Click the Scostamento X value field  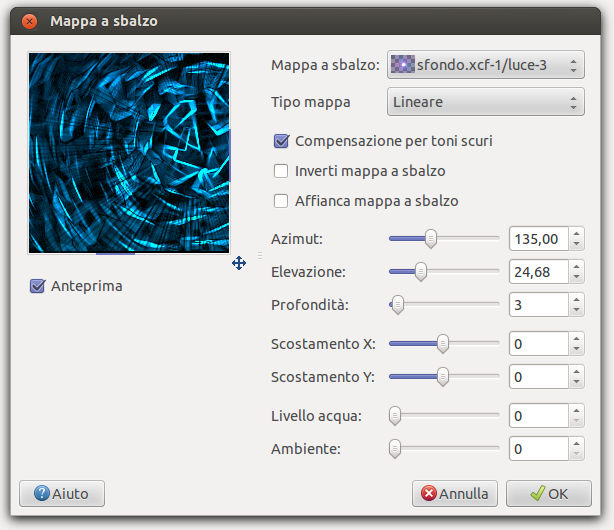539,344
